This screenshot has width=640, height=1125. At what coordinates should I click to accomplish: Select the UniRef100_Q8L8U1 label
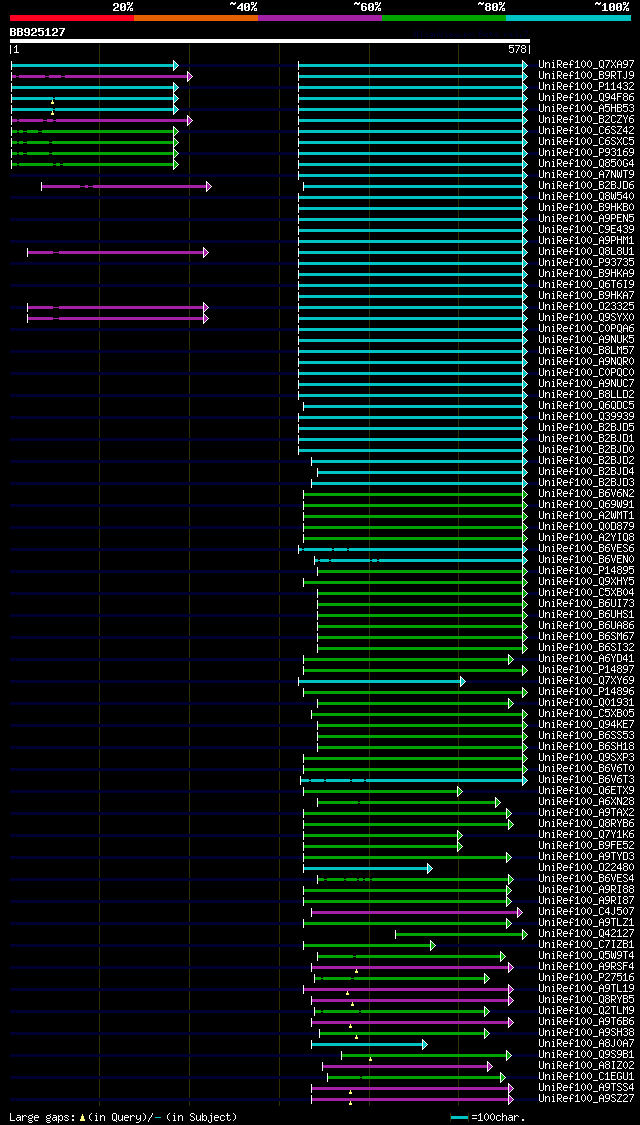click(586, 252)
